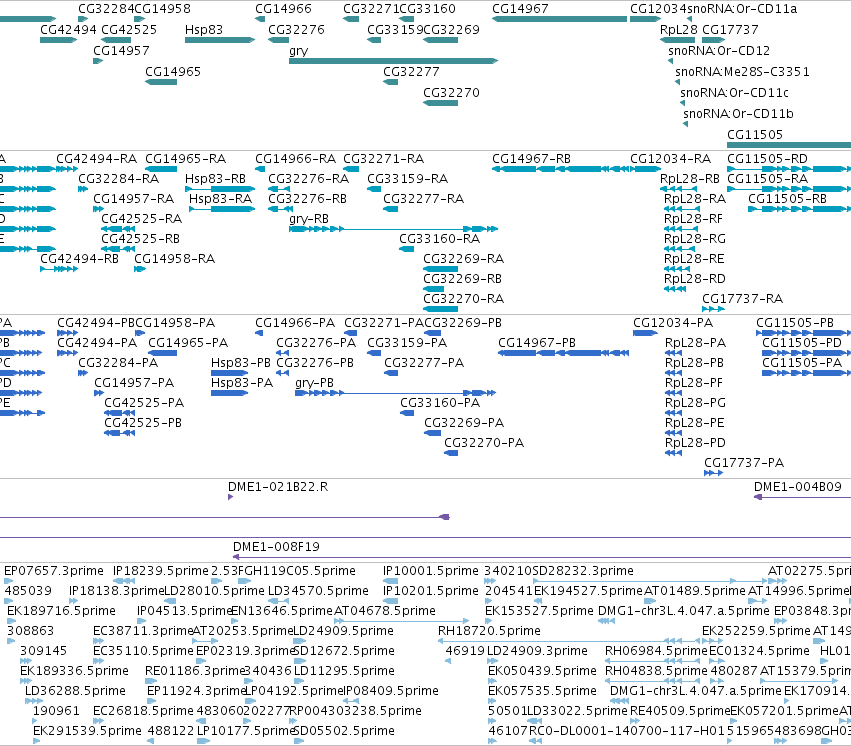Image resolution: width=851 pixels, height=746 pixels.
Task: Click the IP18239.5prime EST label
Action: point(161,571)
